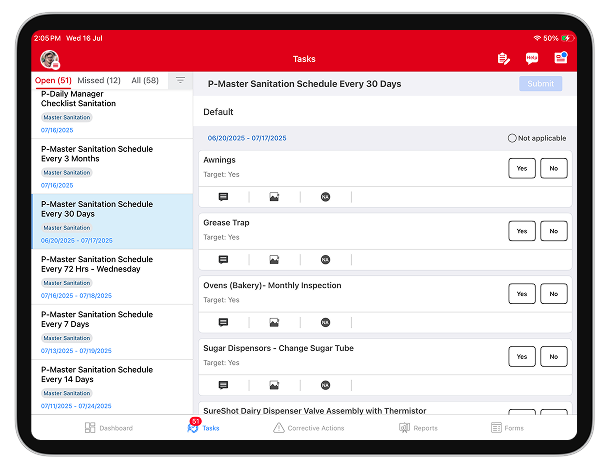Add a comment to the Awnings item
Image resolution: width=608 pixels, height=470 pixels.
[223, 197]
